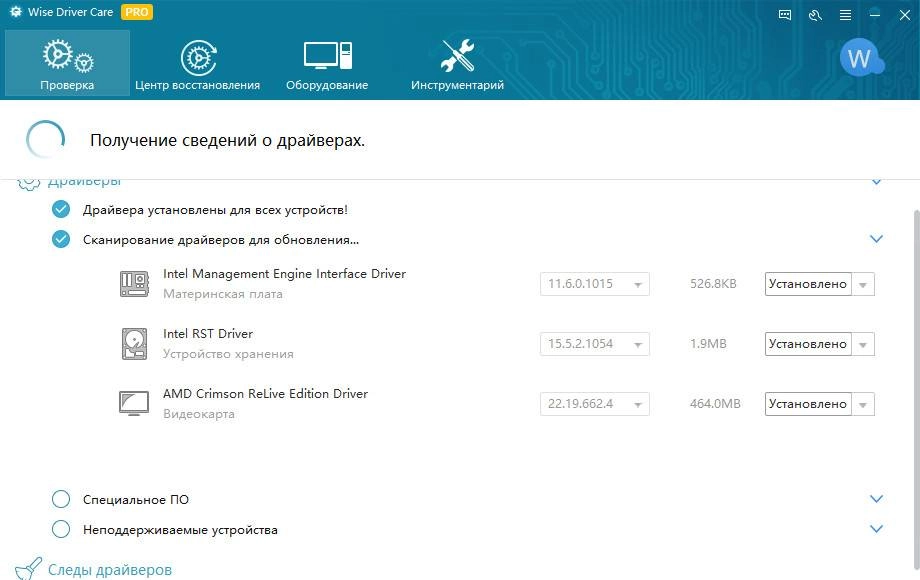The image size is (920, 580).
Task: Click the W user avatar icon
Action: (x=861, y=58)
